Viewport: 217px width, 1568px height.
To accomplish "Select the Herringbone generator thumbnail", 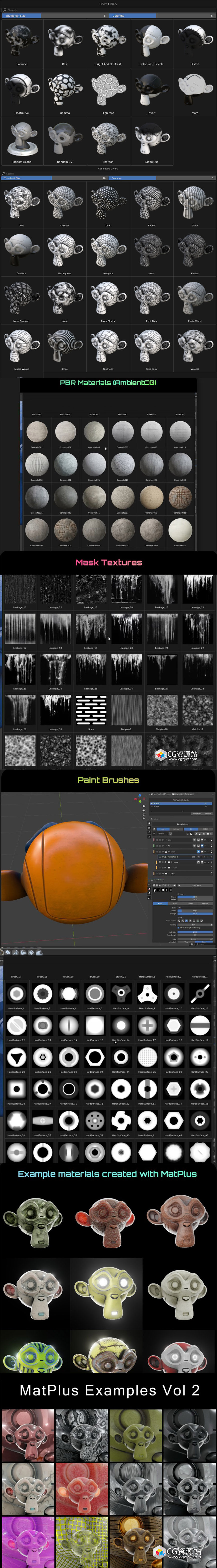I will [65, 253].
